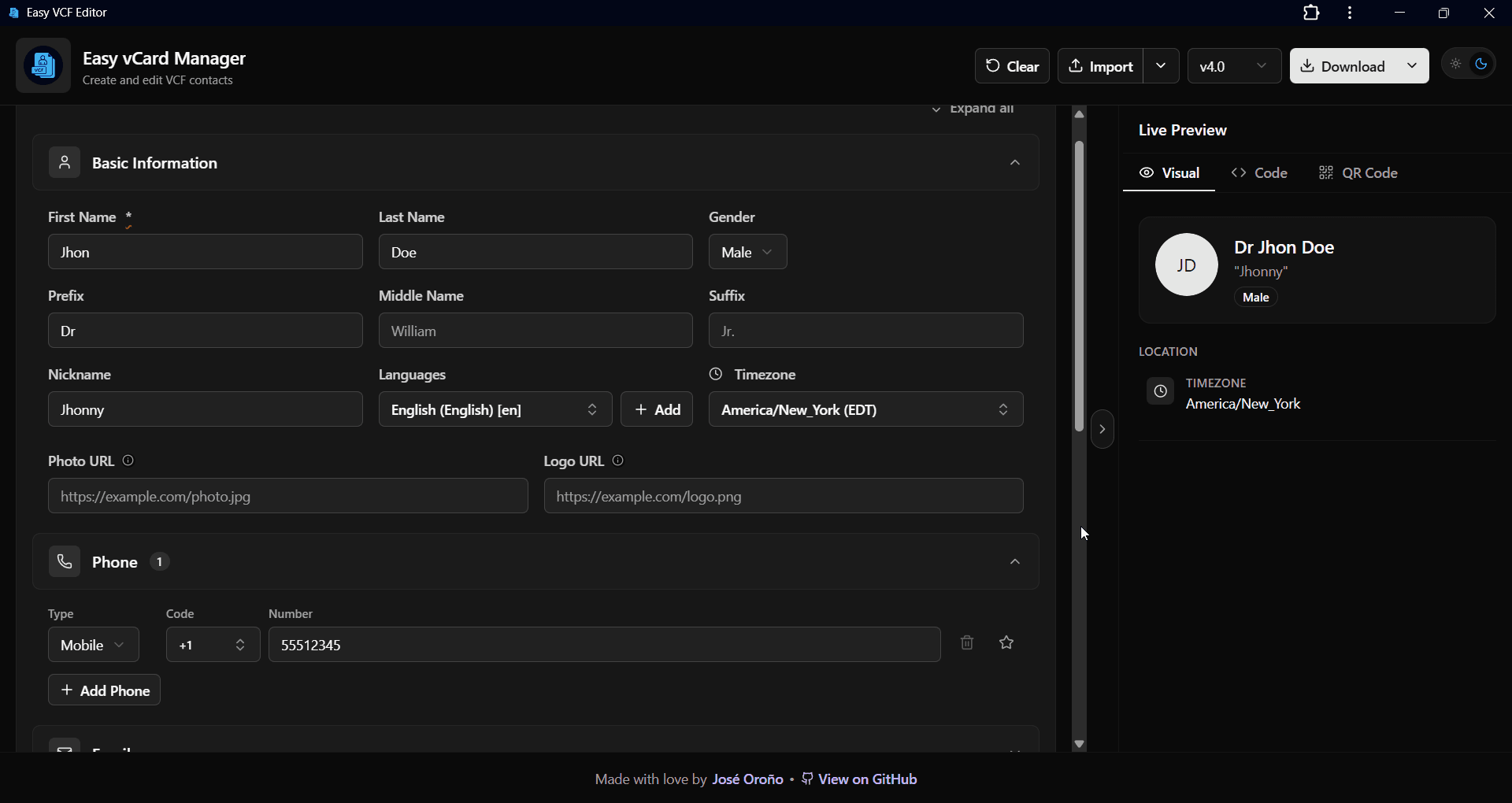Open the José Oroño link

point(747,779)
